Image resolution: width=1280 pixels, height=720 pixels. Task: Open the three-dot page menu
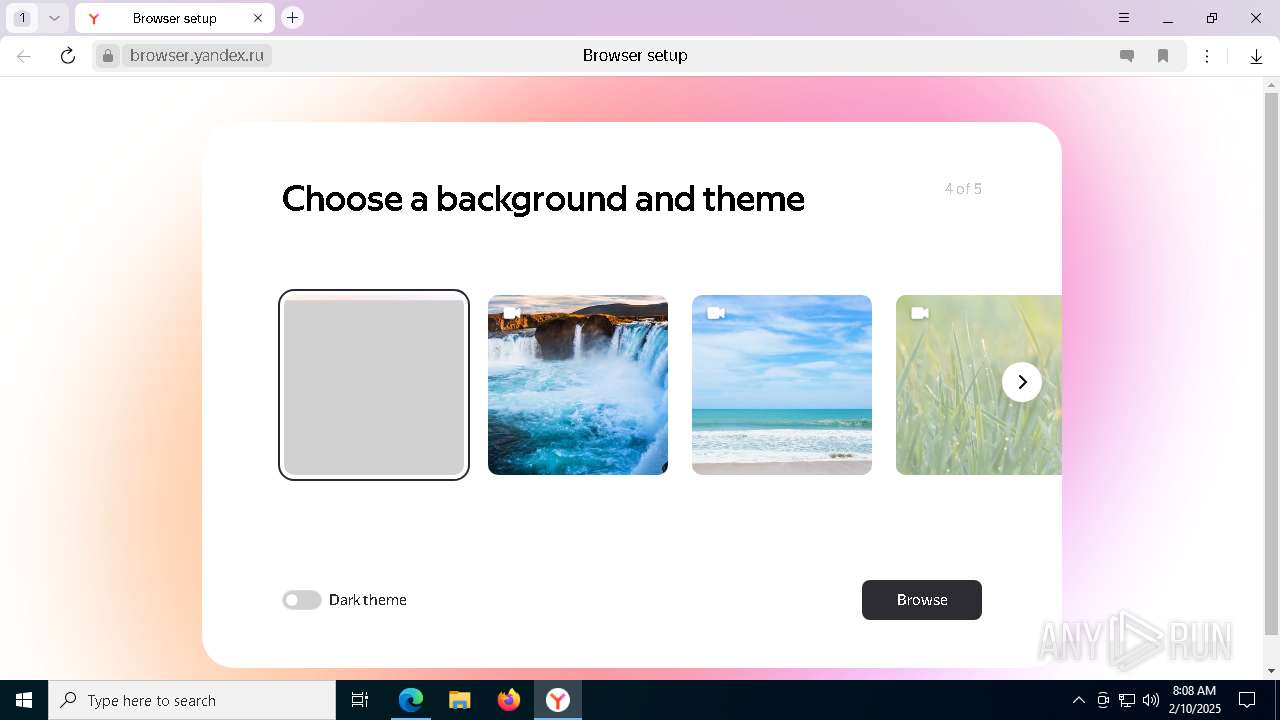click(1208, 56)
